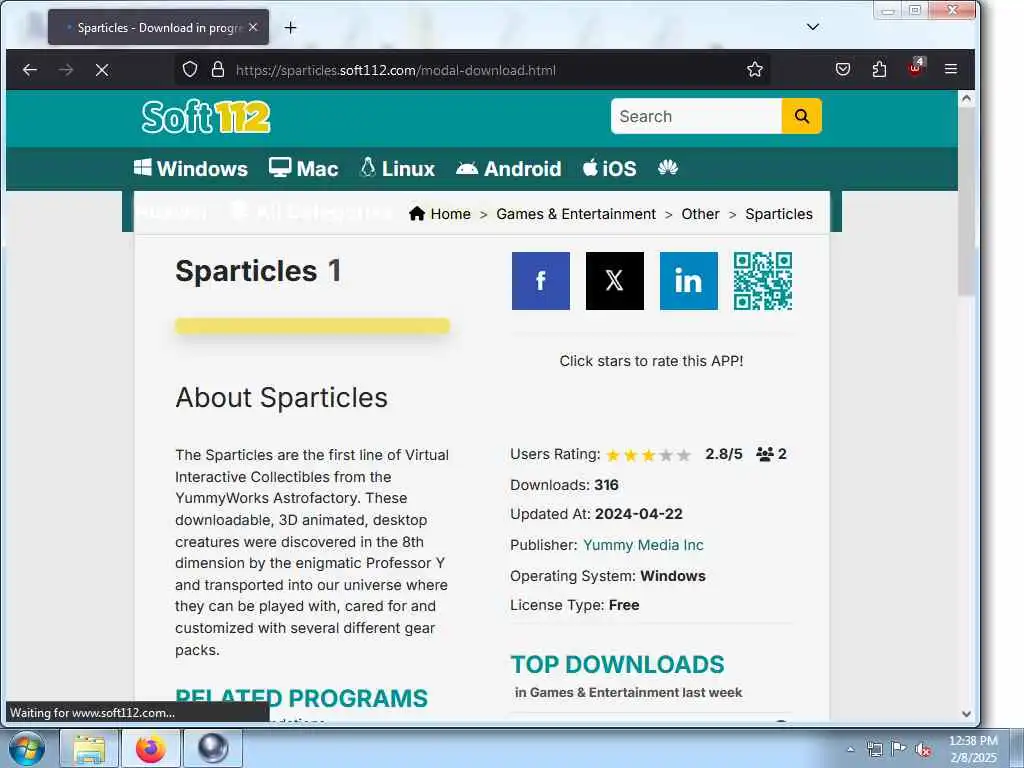Rate the app with the fifth star
This screenshot has width=1024, height=768.
click(x=684, y=455)
